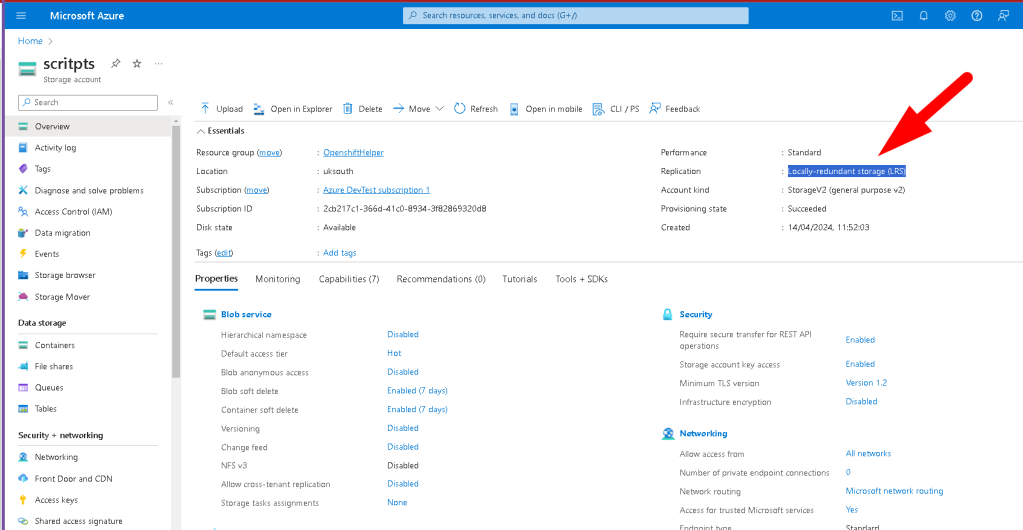Click the Upload toolbar button

pyautogui.click(x=221, y=109)
